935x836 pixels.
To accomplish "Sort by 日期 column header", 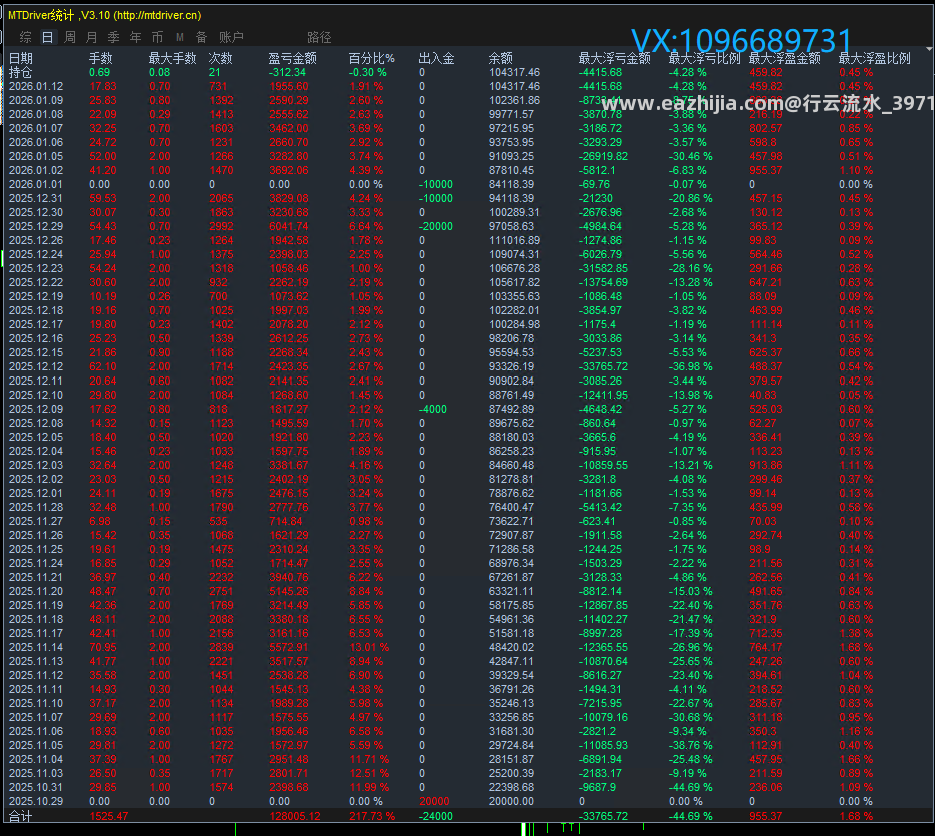I will 21,58.
